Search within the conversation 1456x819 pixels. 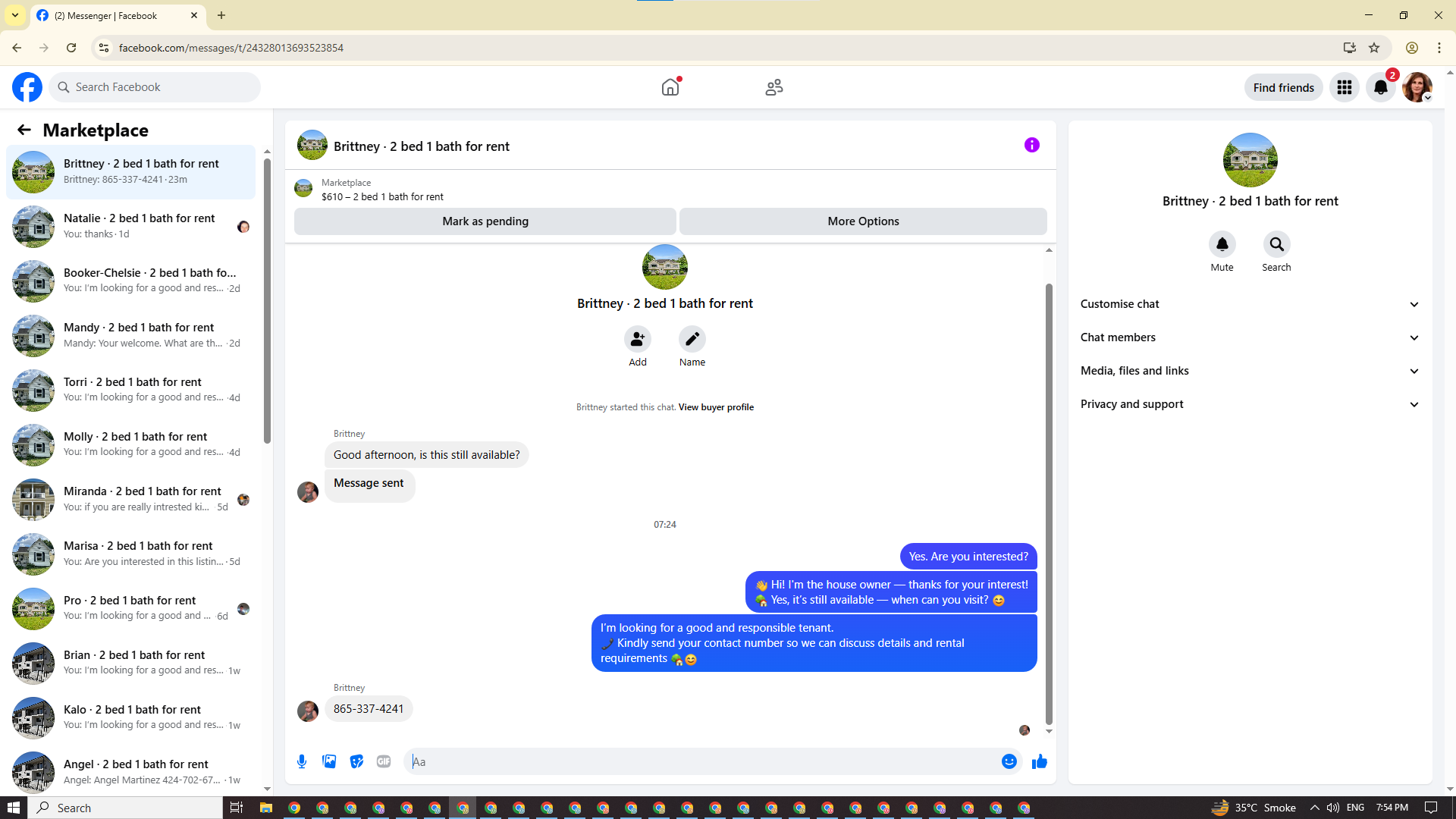pyautogui.click(x=1277, y=244)
